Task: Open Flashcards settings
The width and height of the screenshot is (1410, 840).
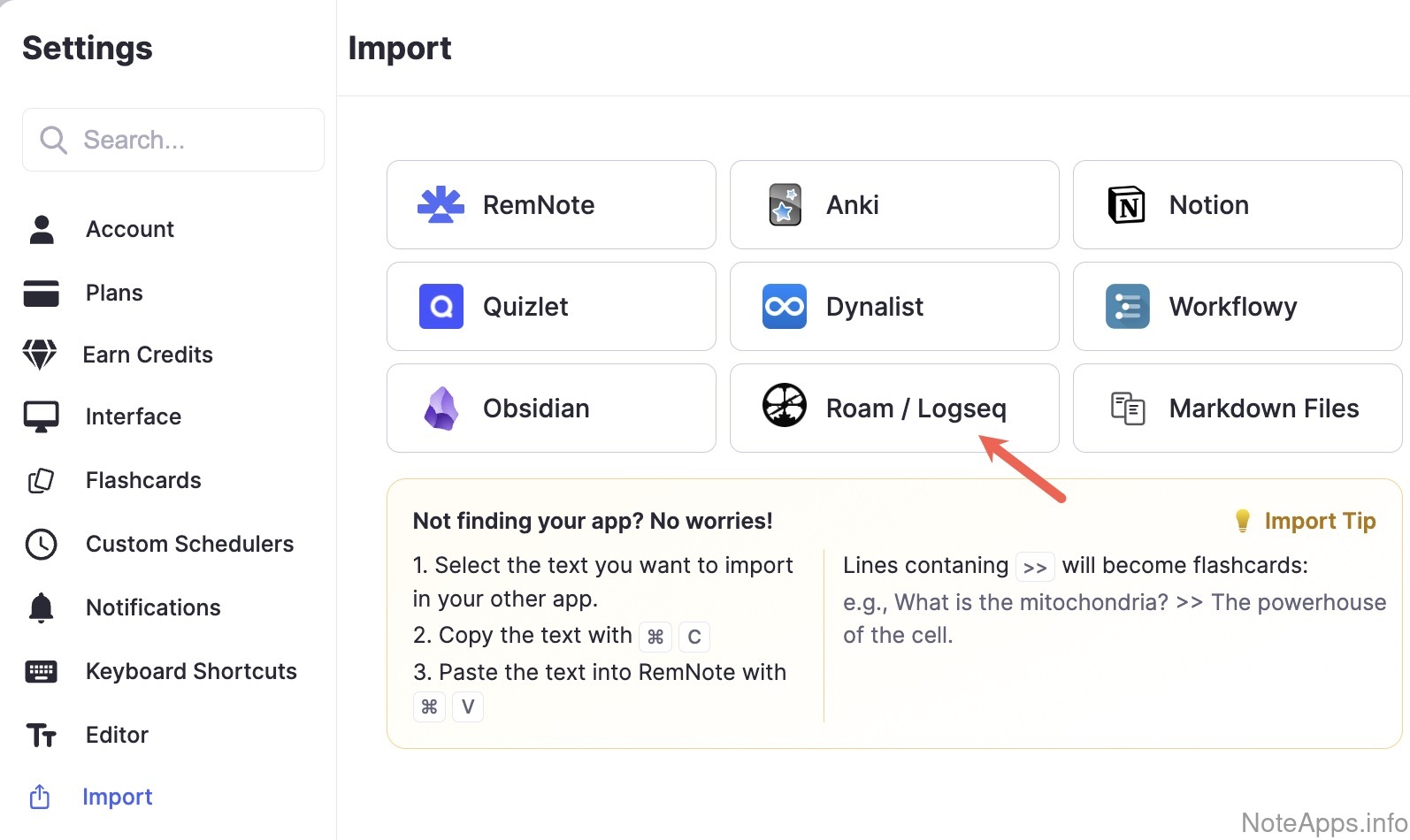Action: point(143,480)
